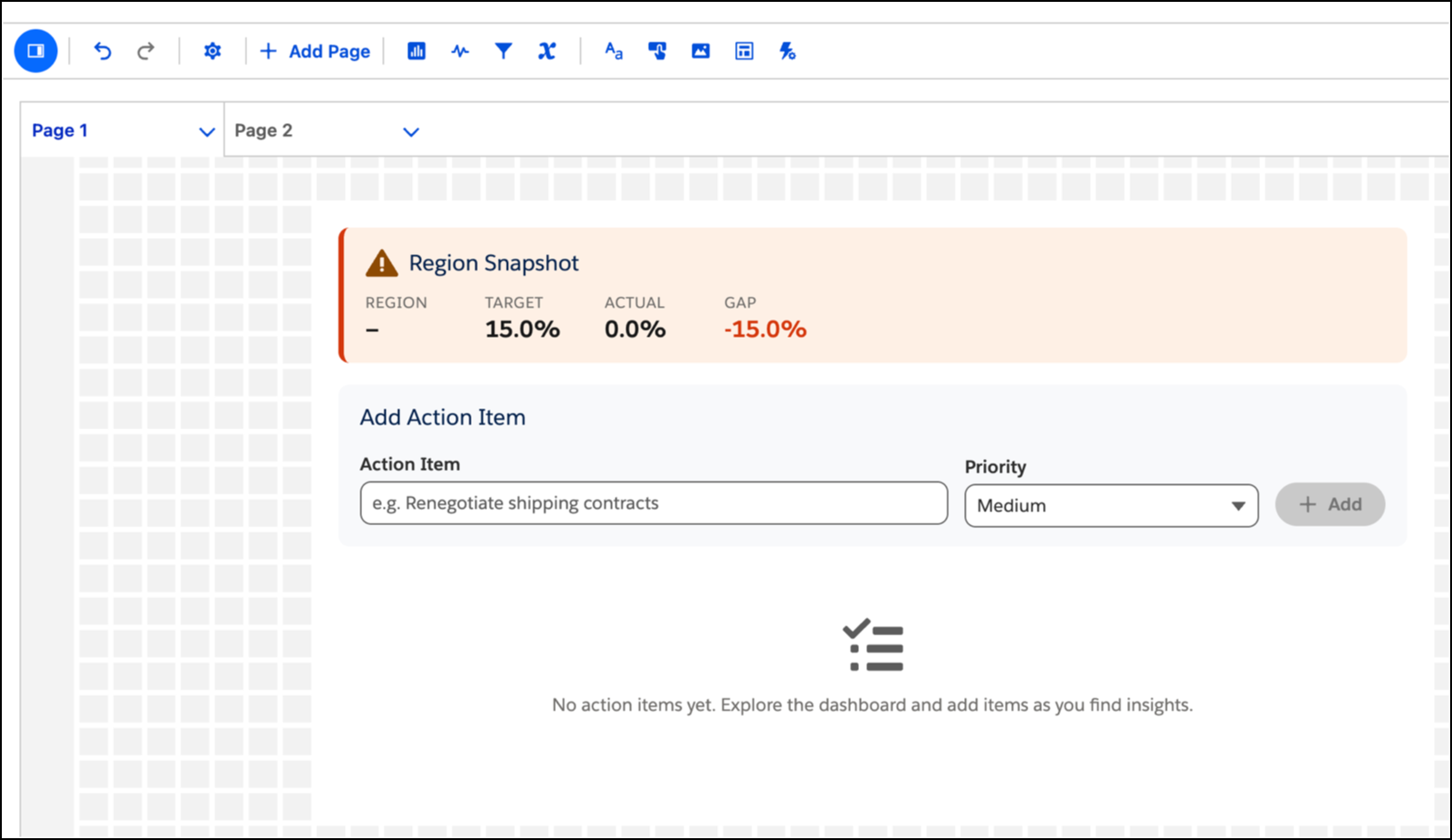This screenshot has width=1452, height=840.
Task: Select the Region Snapshot heading
Action: point(493,262)
